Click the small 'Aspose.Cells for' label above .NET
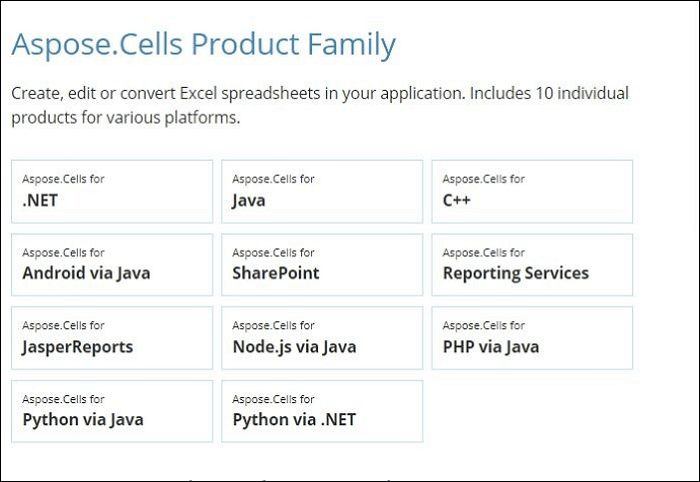 [63, 179]
